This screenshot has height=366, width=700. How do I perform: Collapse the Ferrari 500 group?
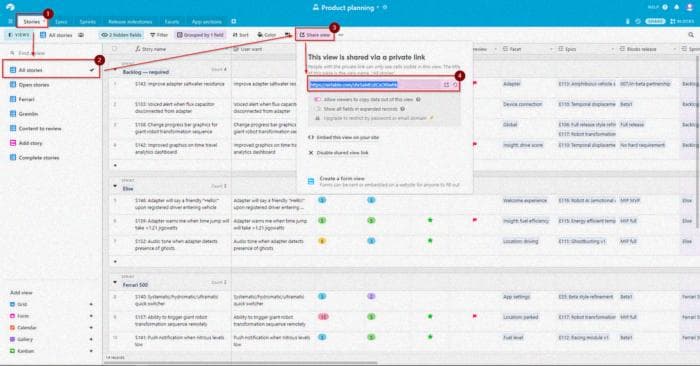pos(115,282)
